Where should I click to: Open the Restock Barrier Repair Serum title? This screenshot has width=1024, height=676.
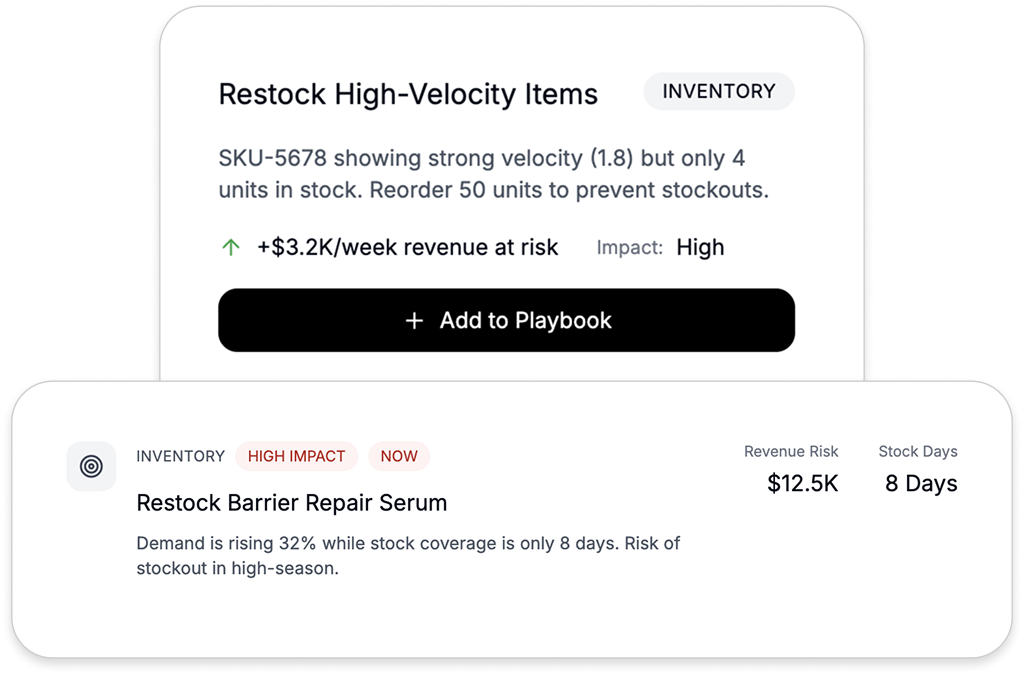(291, 503)
